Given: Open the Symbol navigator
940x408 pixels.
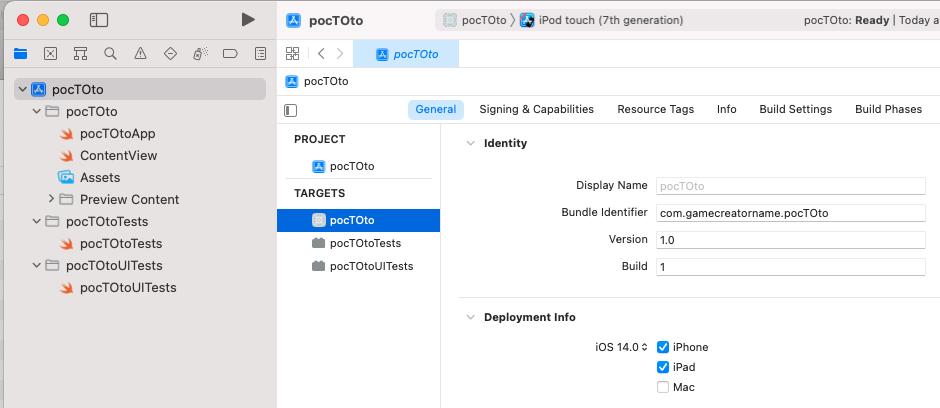Looking at the screenshot, I should 80,53.
